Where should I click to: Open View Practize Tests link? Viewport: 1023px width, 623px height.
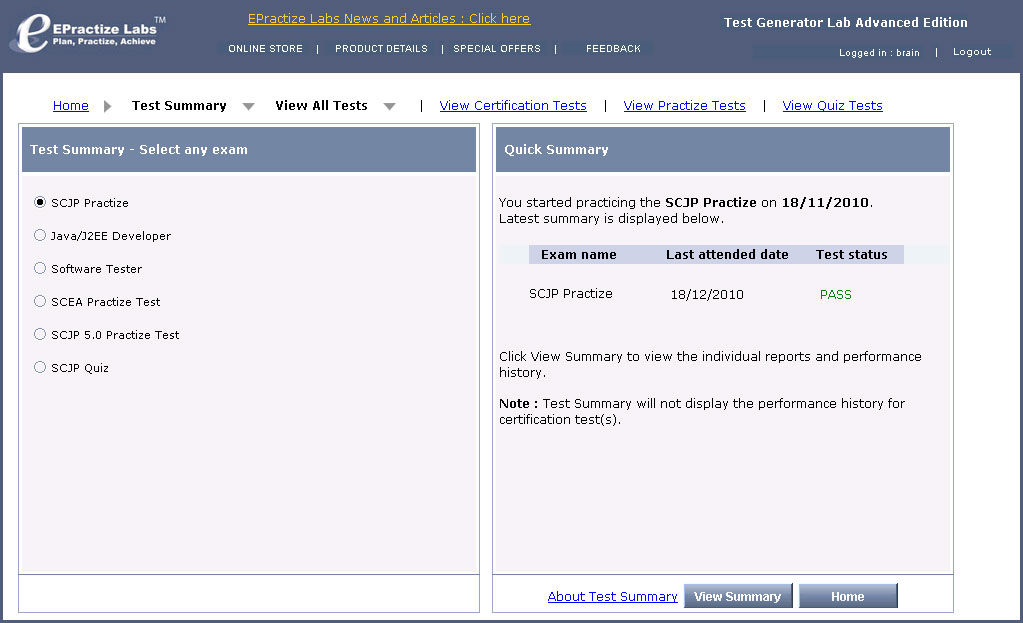click(x=684, y=106)
